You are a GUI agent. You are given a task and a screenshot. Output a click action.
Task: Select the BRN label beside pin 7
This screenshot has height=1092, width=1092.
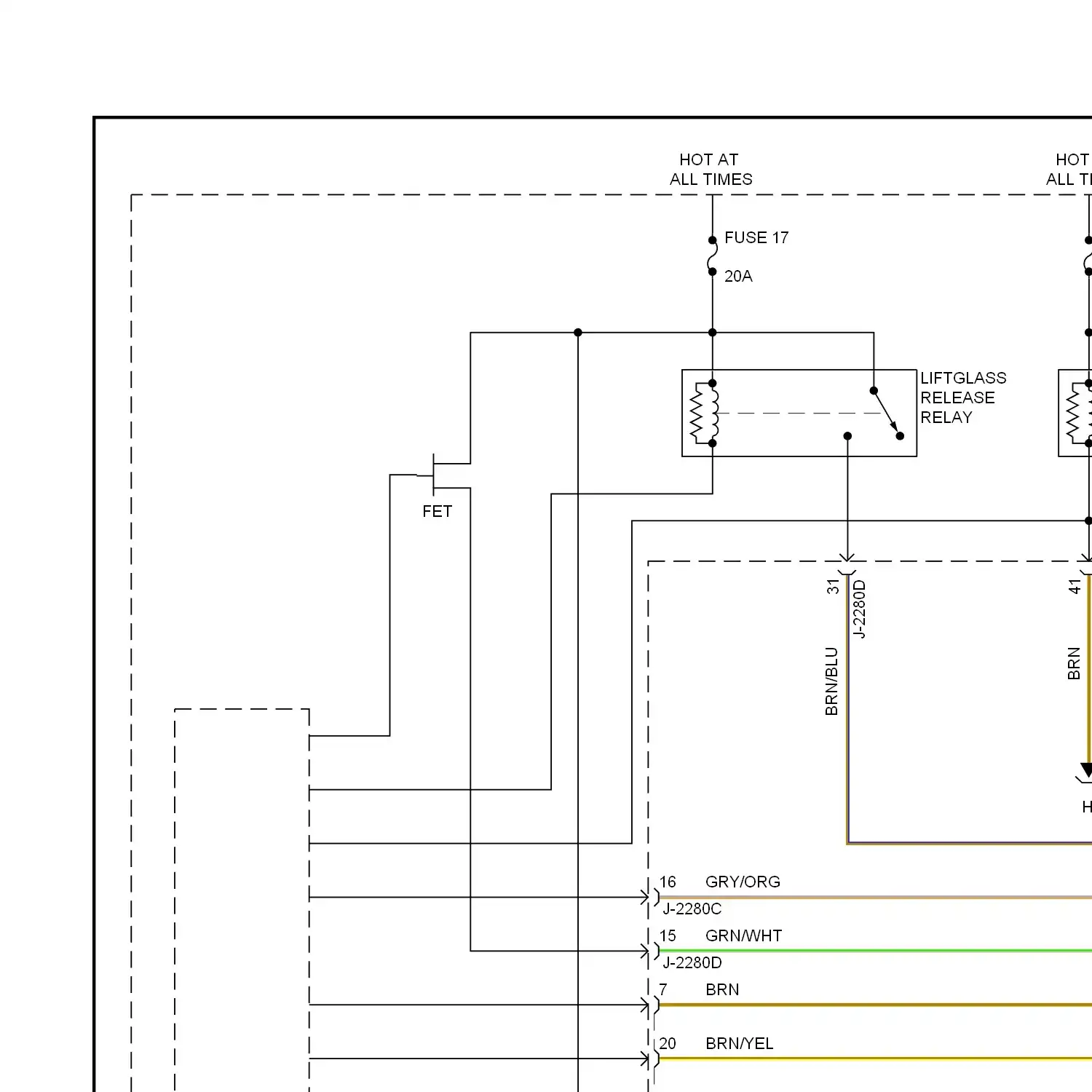click(x=722, y=990)
